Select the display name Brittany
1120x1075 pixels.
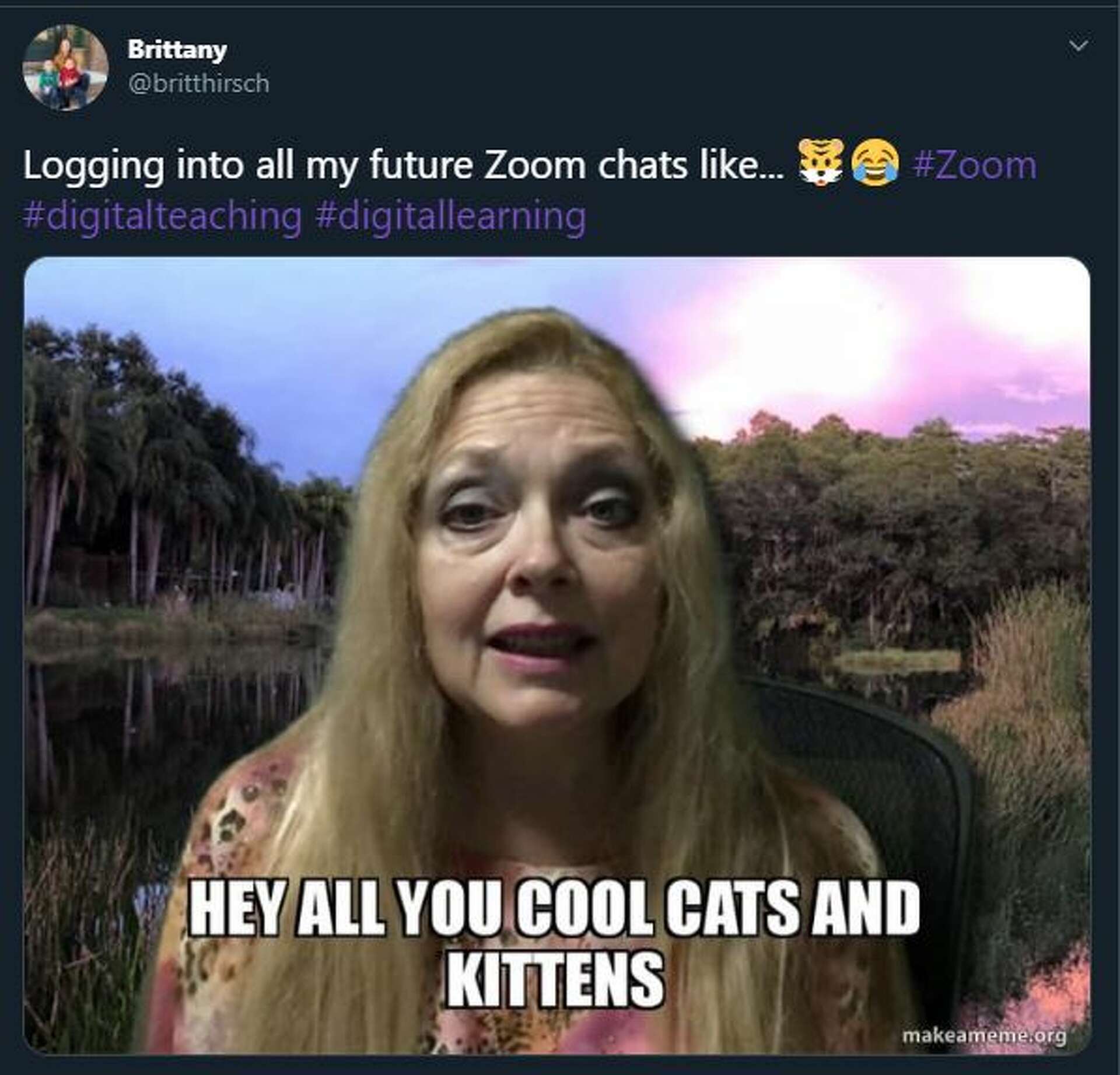tap(175, 50)
